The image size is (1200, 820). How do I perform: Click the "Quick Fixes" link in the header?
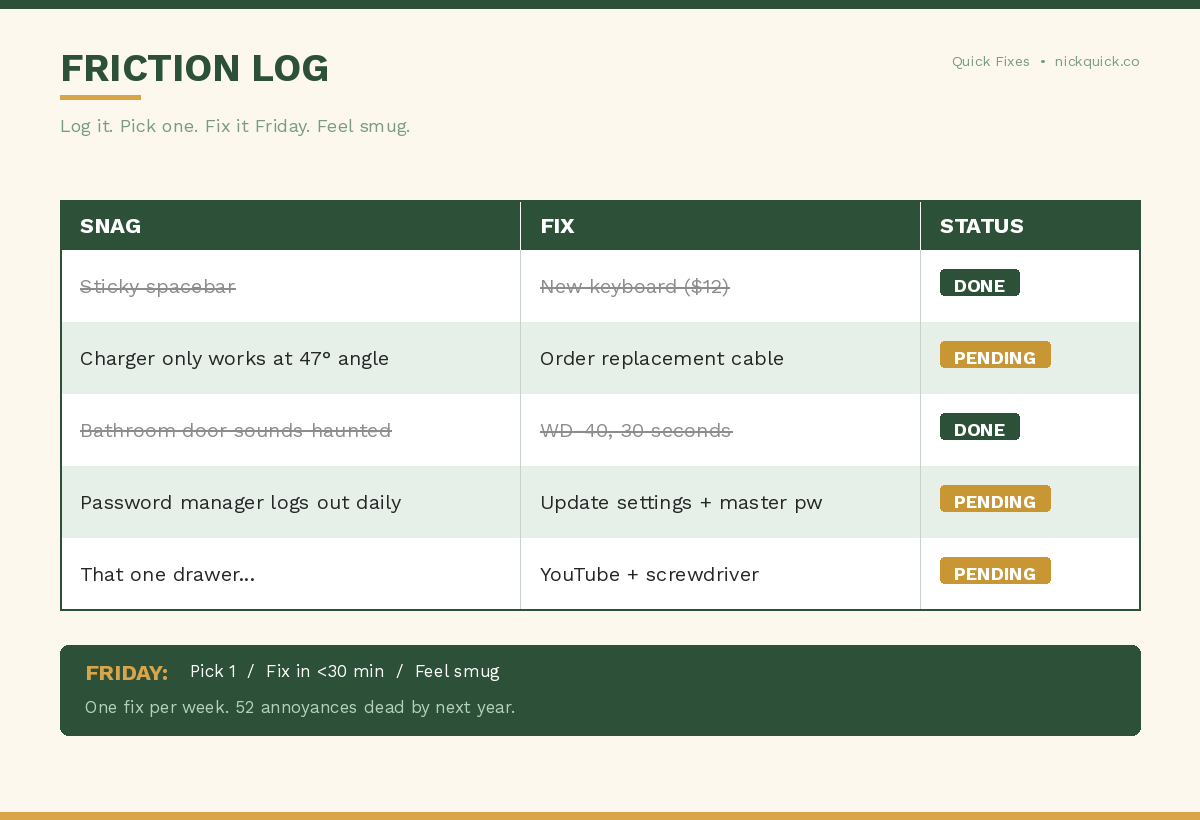coord(990,61)
